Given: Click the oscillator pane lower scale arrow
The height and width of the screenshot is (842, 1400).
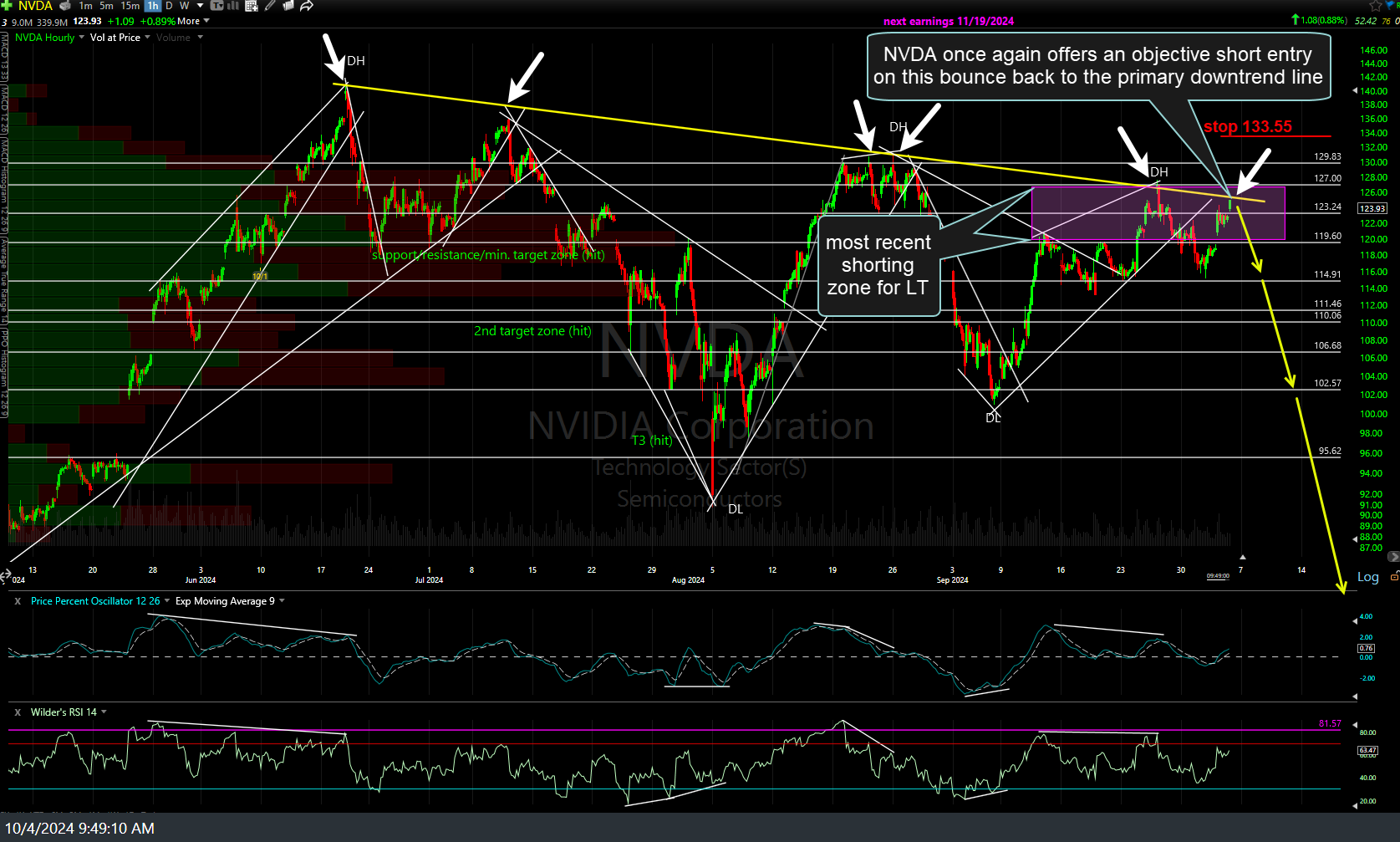Looking at the screenshot, I should click(x=1355, y=696).
